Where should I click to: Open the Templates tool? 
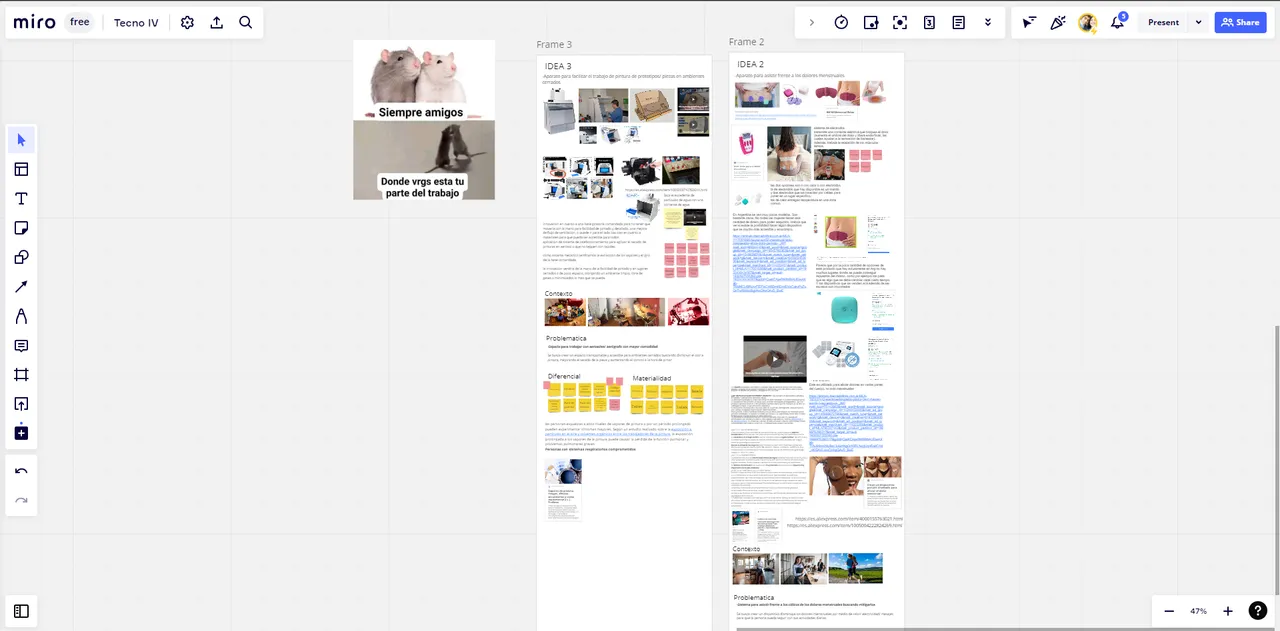(x=21, y=169)
